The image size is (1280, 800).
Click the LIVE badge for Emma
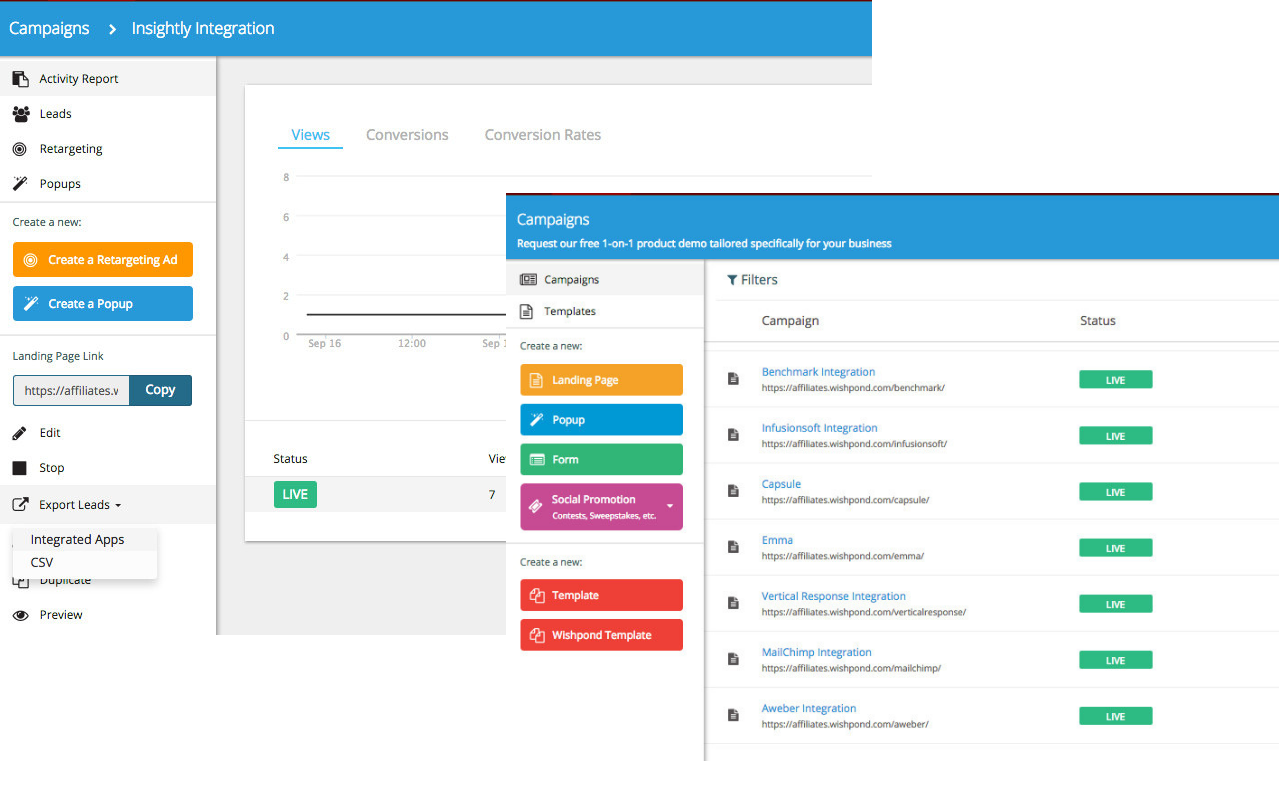click(x=1115, y=548)
